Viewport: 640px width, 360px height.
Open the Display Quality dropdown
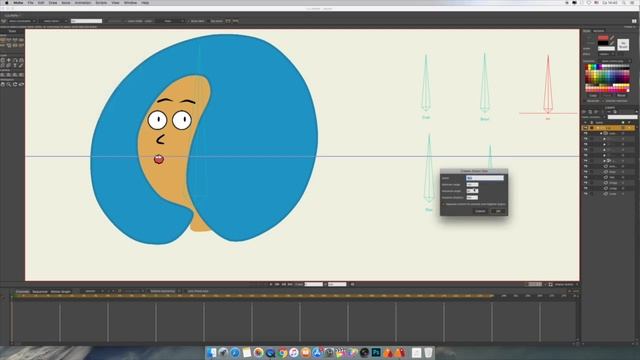[565, 284]
